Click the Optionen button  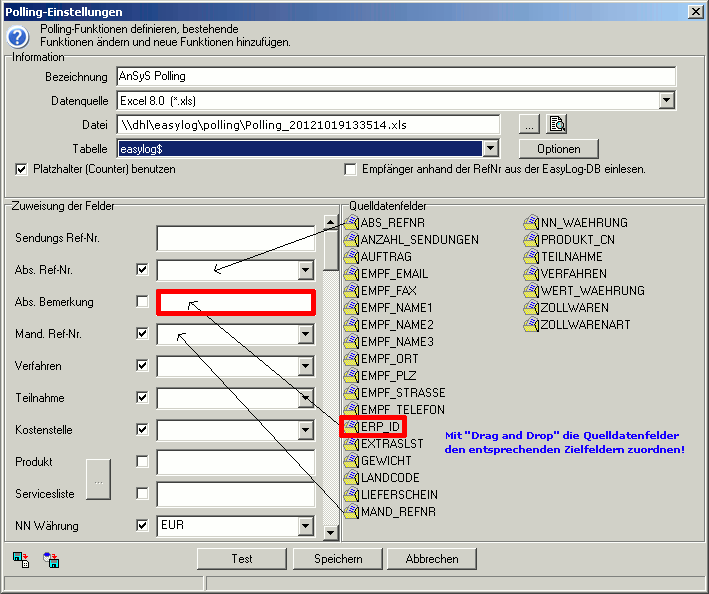pyautogui.click(x=558, y=148)
